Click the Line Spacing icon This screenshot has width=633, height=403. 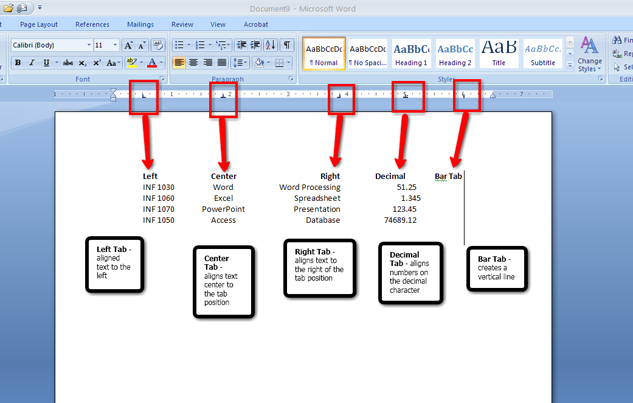click(238, 63)
